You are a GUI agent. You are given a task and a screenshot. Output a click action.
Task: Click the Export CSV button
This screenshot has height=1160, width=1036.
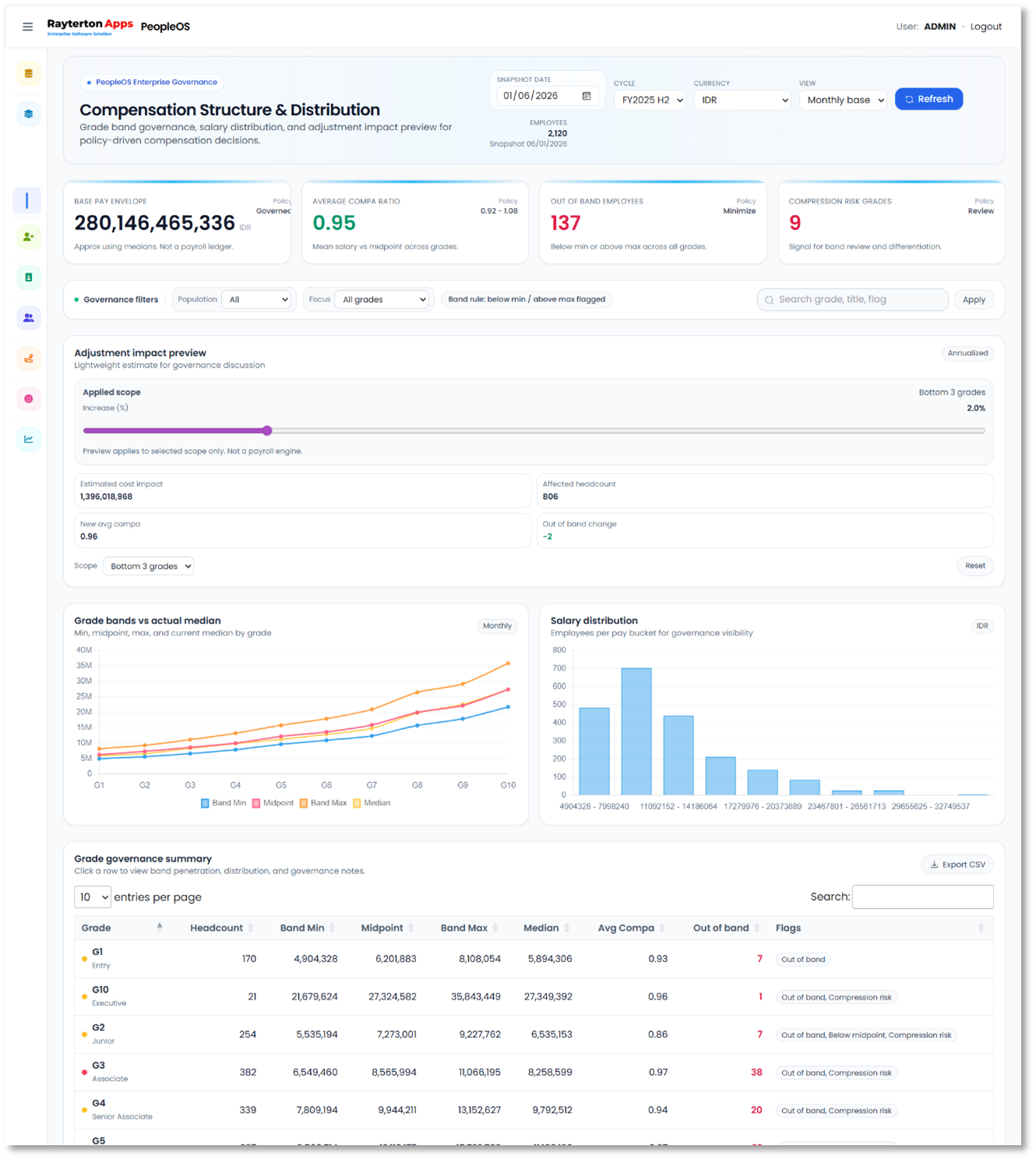[x=957, y=865]
